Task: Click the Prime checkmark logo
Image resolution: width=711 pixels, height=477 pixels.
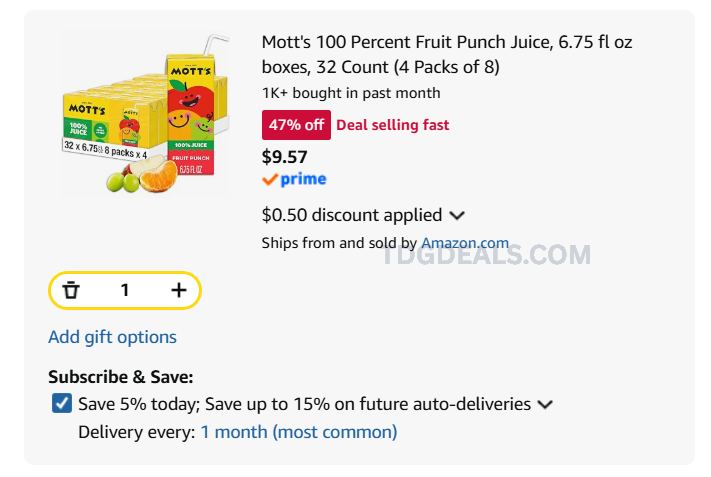Action: point(294,180)
